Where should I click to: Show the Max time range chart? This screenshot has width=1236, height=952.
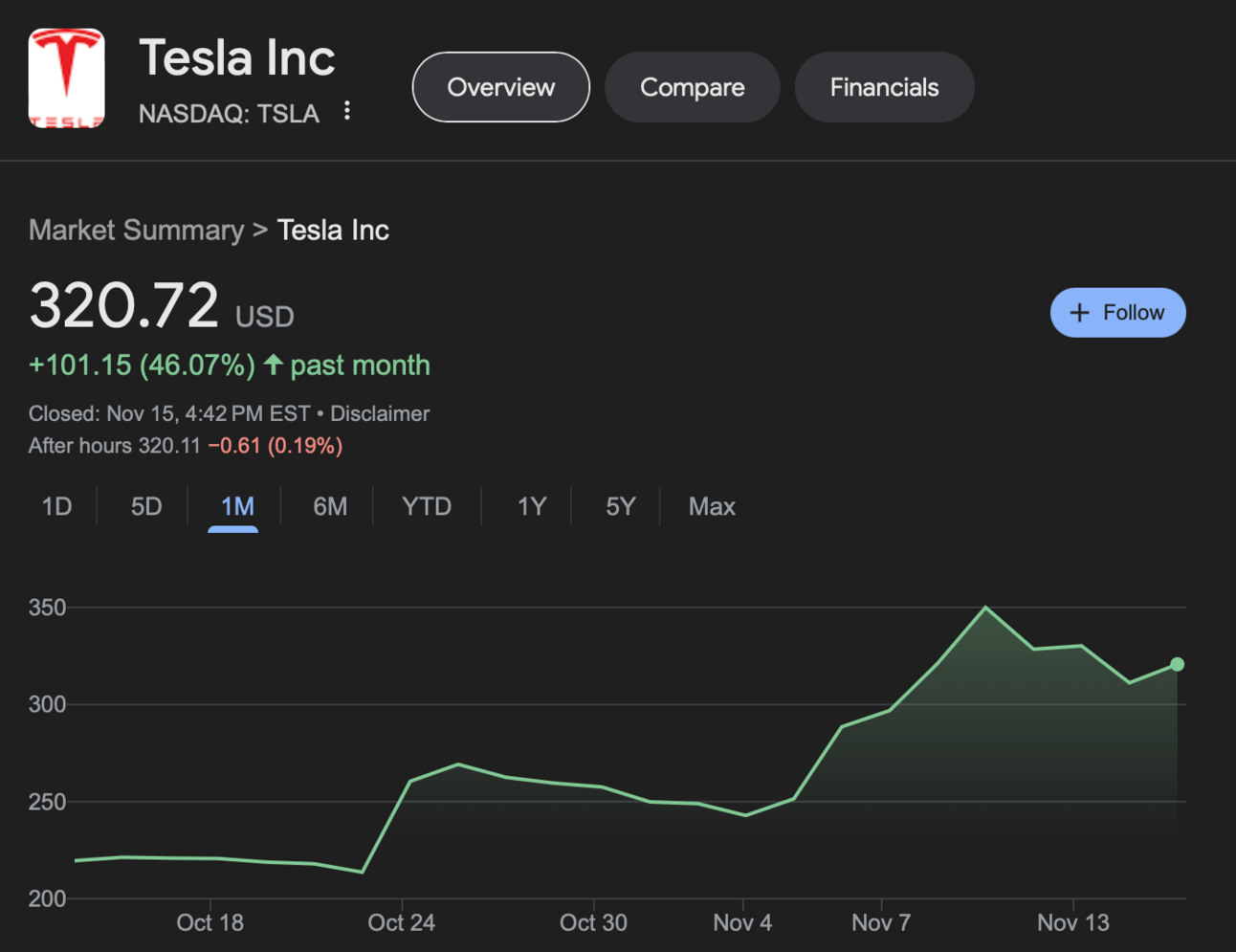click(712, 506)
